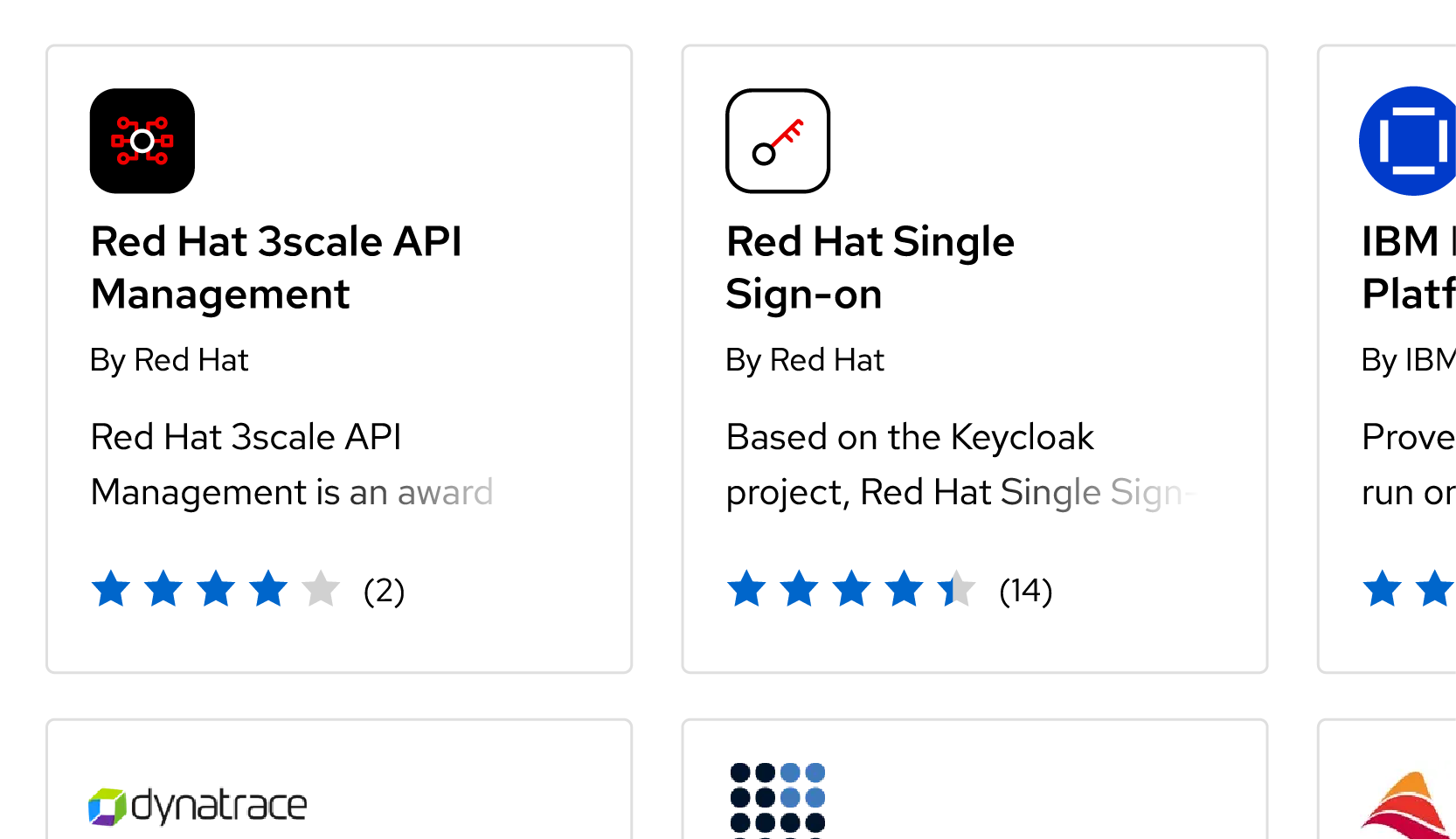Click the first star of the 3scale rating

(x=111, y=589)
